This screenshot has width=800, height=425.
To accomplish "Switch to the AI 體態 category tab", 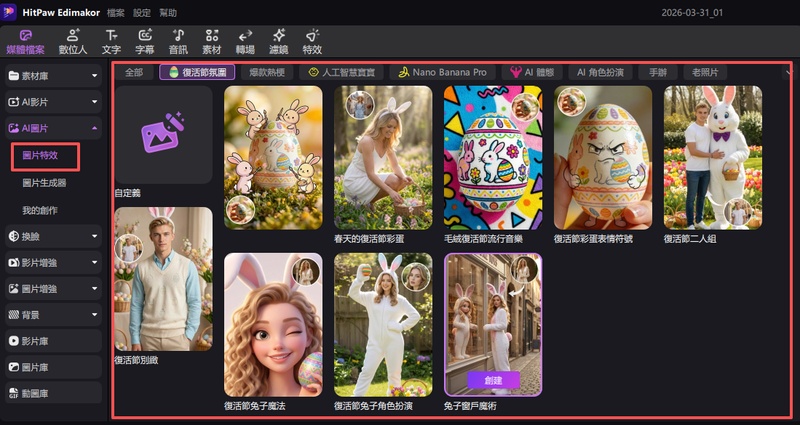I will point(532,72).
